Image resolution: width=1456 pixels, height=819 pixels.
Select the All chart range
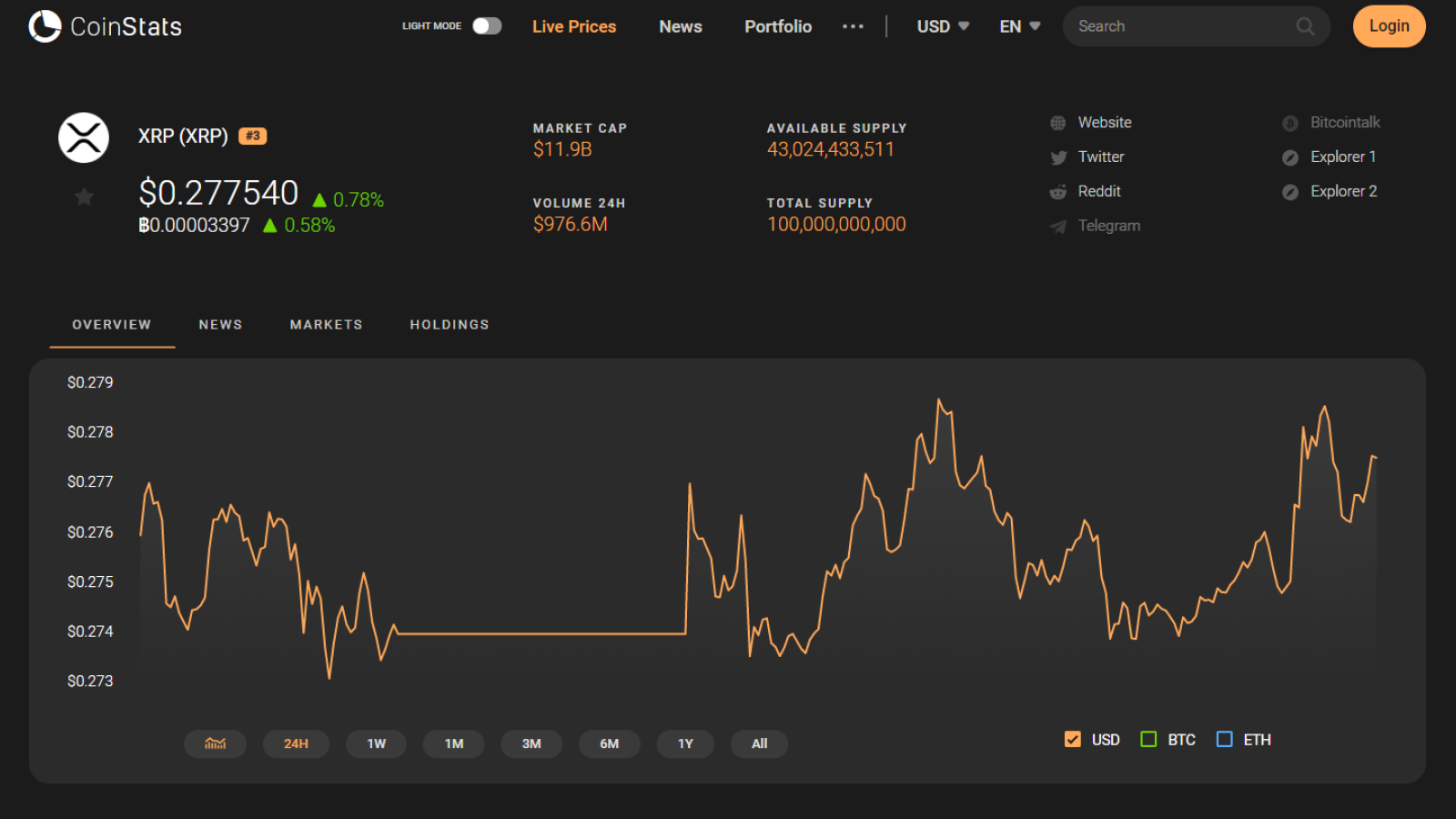(x=759, y=743)
